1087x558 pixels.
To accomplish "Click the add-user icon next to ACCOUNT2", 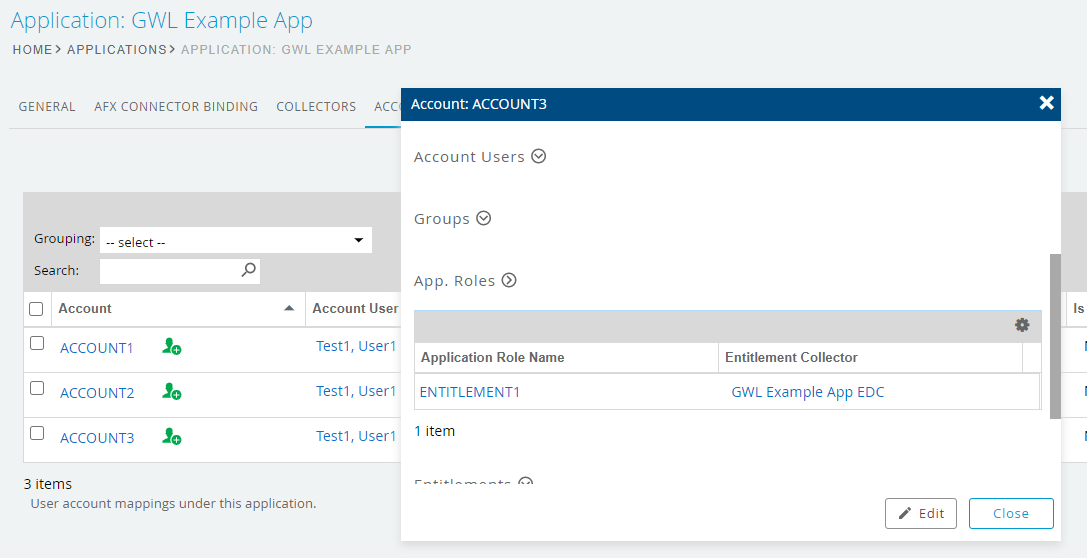I will (172, 392).
